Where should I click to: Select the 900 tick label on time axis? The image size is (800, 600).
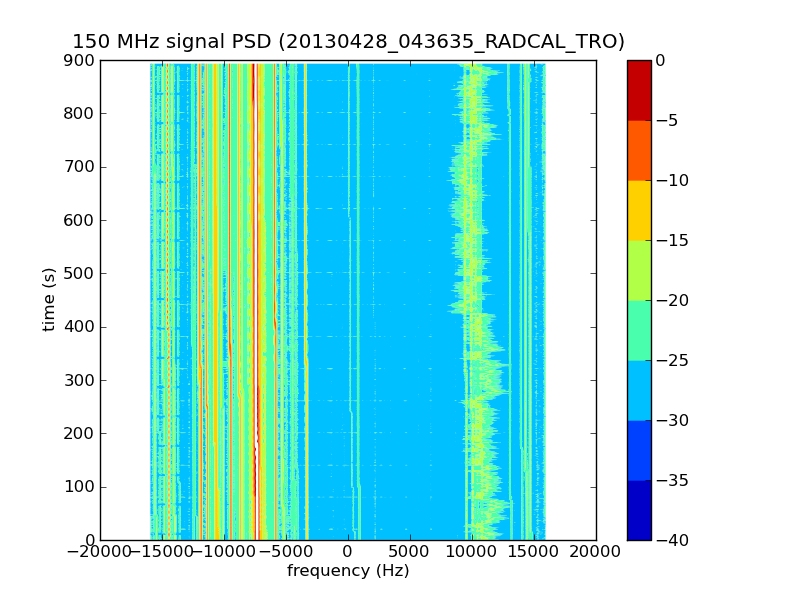point(79,61)
